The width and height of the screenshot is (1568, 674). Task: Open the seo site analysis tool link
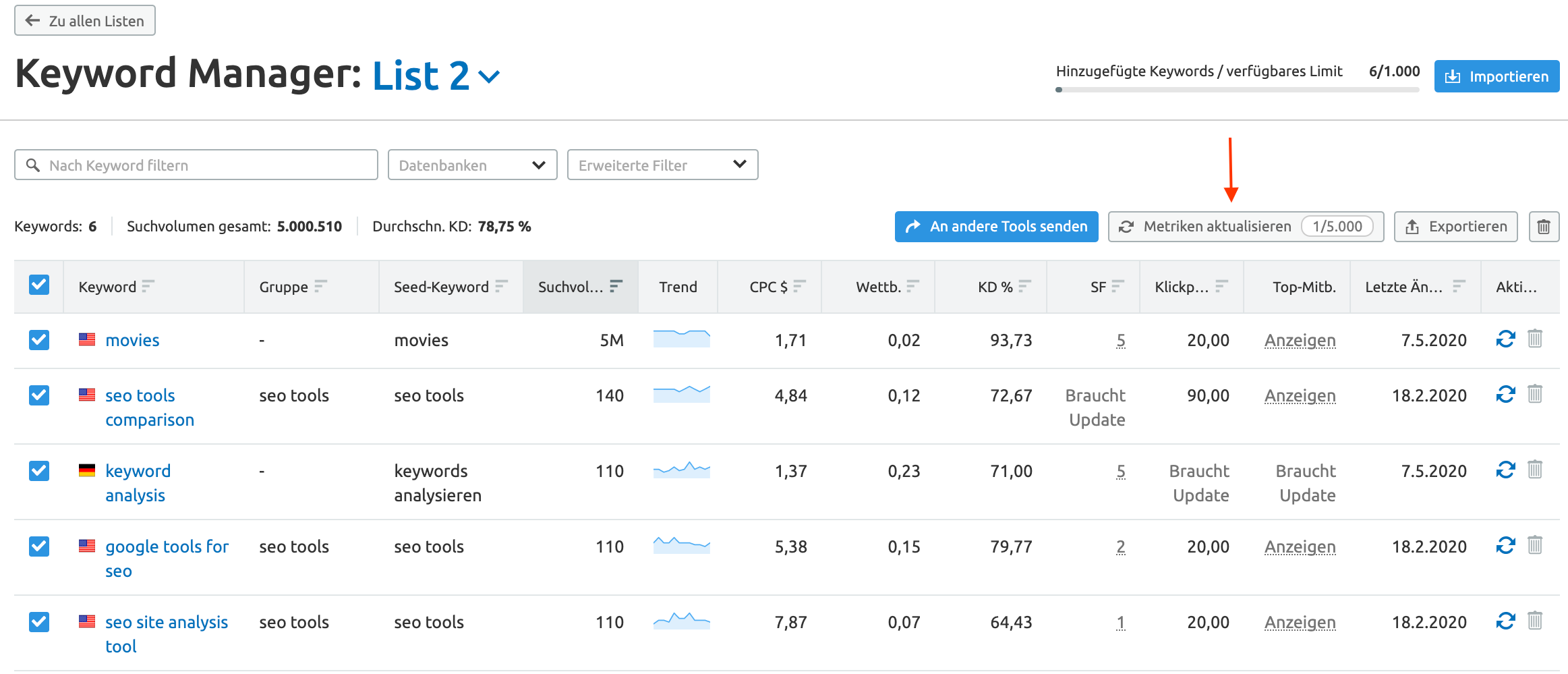[x=167, y=634]
